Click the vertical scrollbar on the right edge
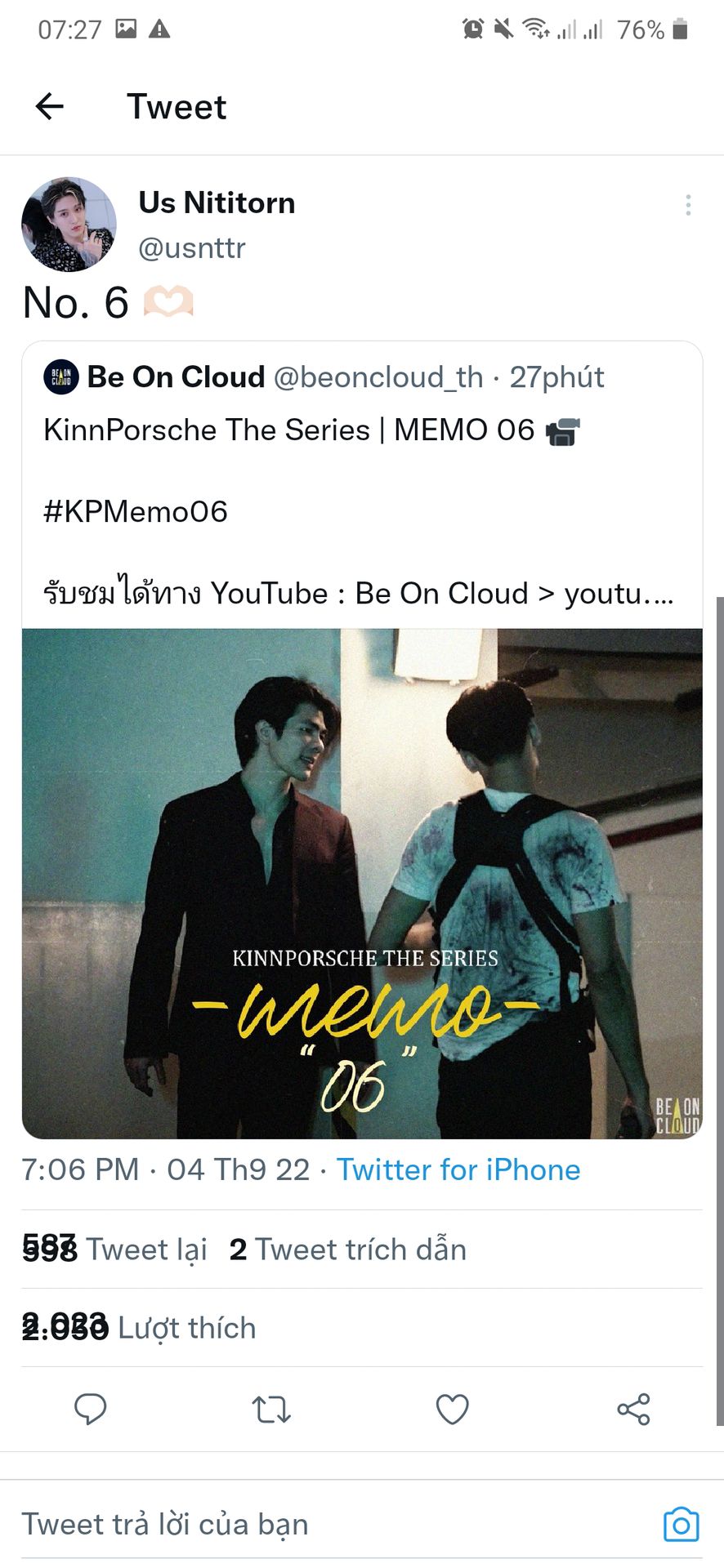 (720, 1011)
